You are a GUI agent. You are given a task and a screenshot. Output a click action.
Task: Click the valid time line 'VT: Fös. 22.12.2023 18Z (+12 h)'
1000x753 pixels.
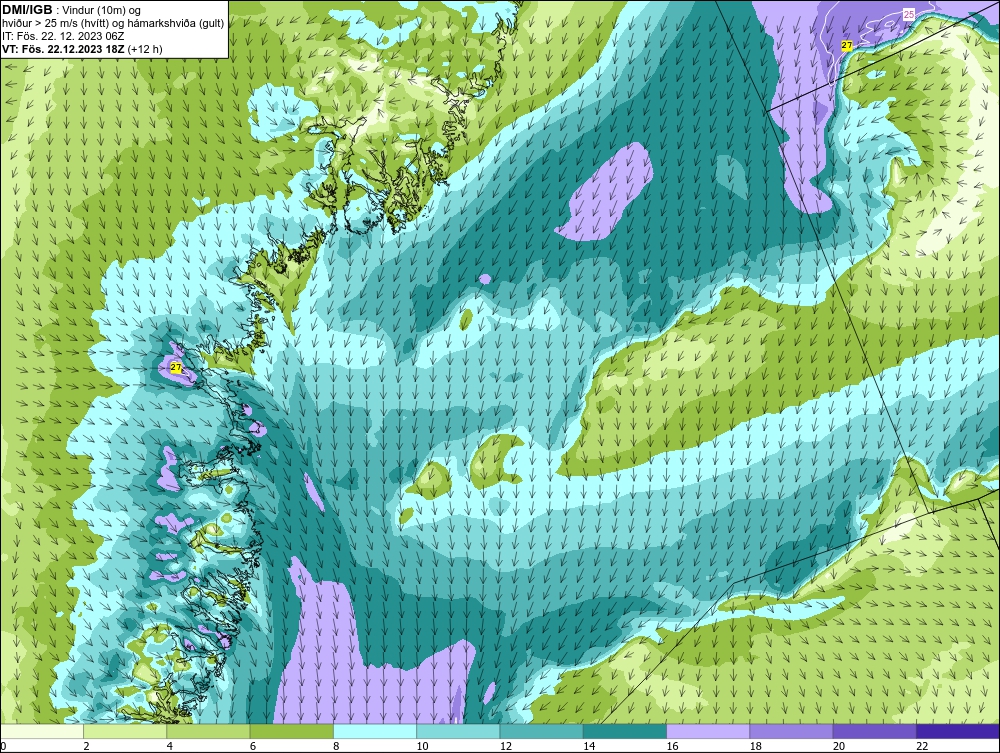coord(82,48)
